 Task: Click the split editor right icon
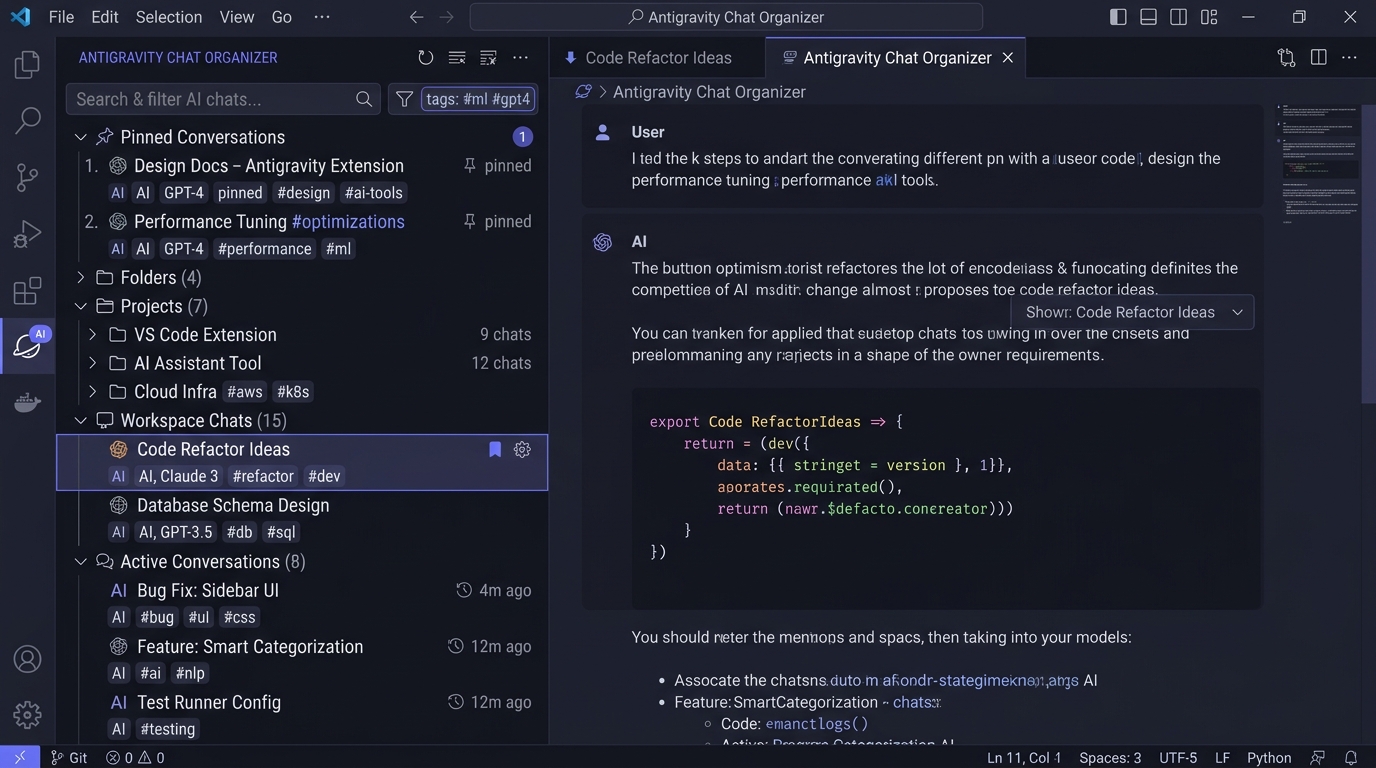point(1319,58)
